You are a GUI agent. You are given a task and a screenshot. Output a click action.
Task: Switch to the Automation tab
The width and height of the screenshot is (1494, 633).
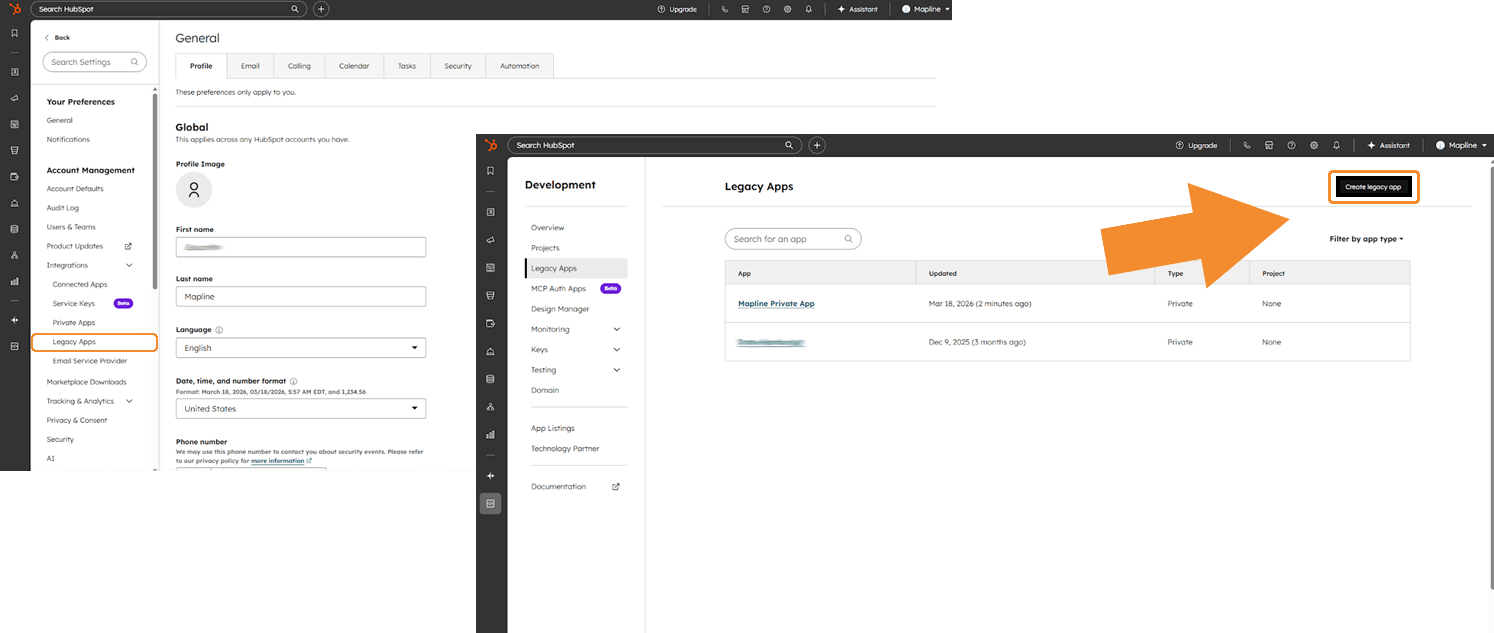pos(519,65)
